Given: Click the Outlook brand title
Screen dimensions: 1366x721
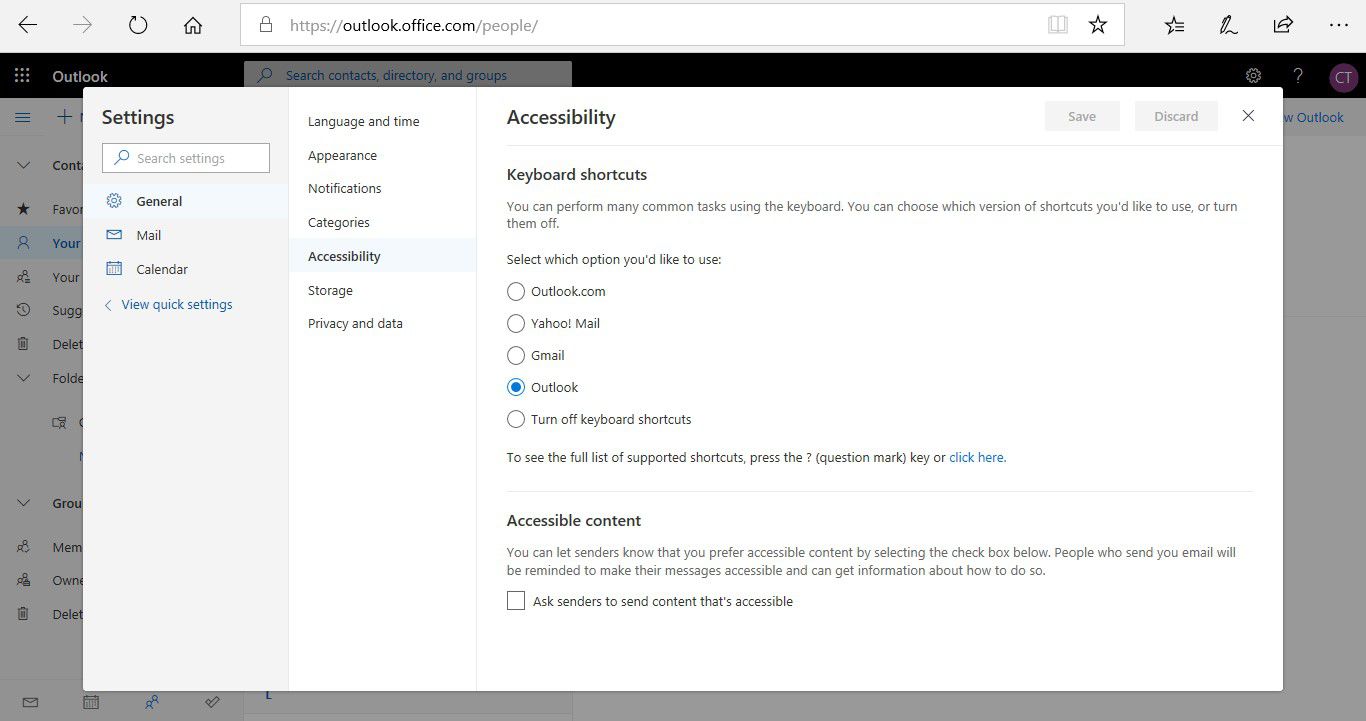Looking at the screenshot, I should [x=80, y=77].
